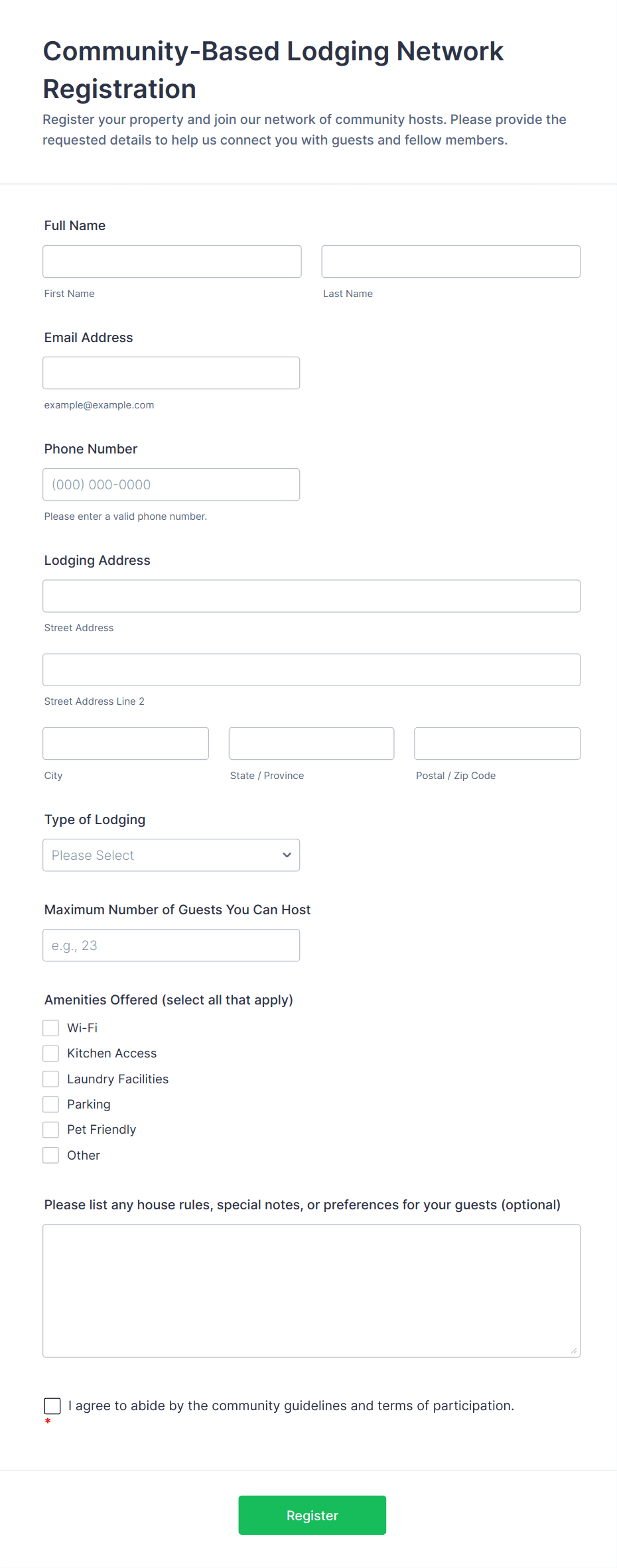Click the Postal / Zip Code field
Screen dimensions: 617x1568
[x=497, y=743]
